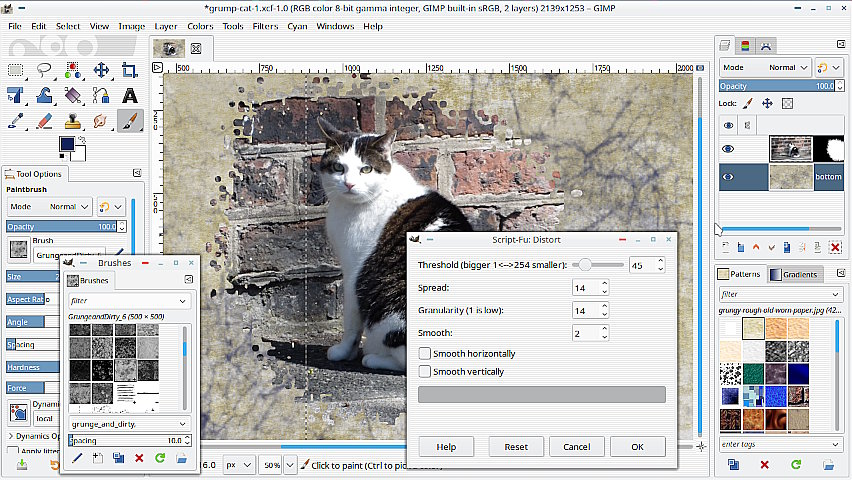Viewport: 852px width, 480px height.
Task: Select the Smudge tool
Action: pyautogui.click(x=101, y=121)
